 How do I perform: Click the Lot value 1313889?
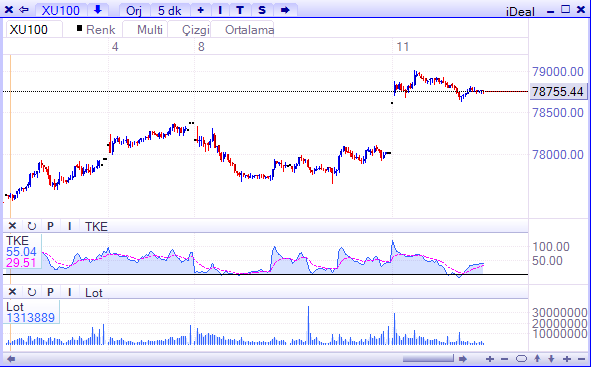click(31, 318)
